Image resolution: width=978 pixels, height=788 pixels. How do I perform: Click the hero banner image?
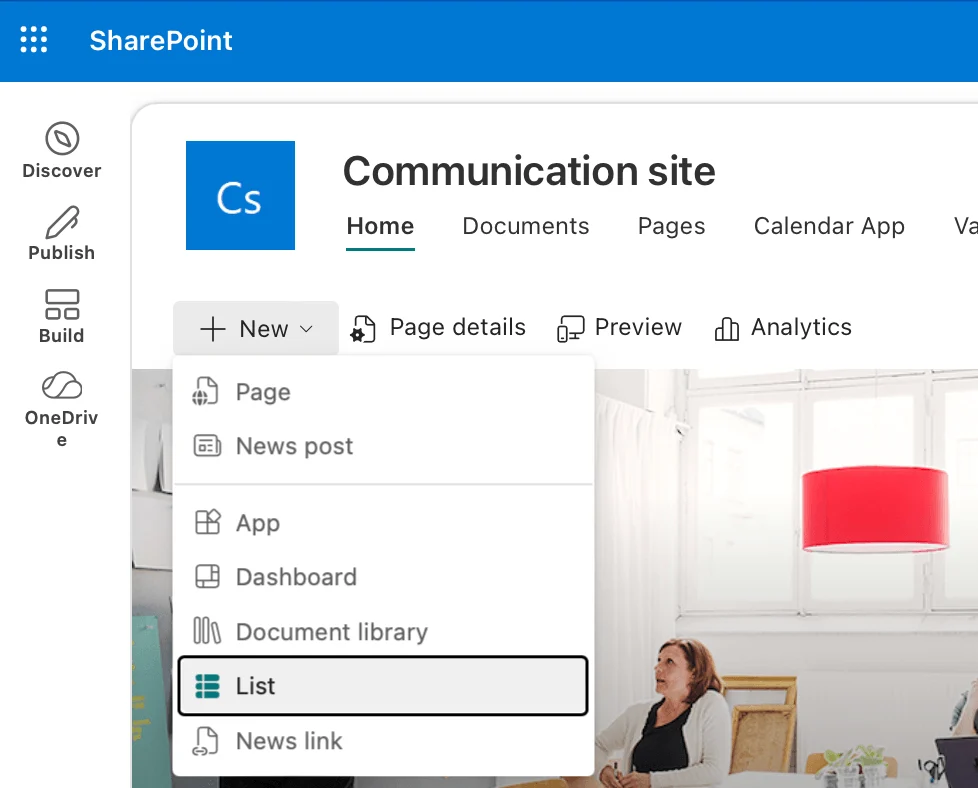point(786,577)
